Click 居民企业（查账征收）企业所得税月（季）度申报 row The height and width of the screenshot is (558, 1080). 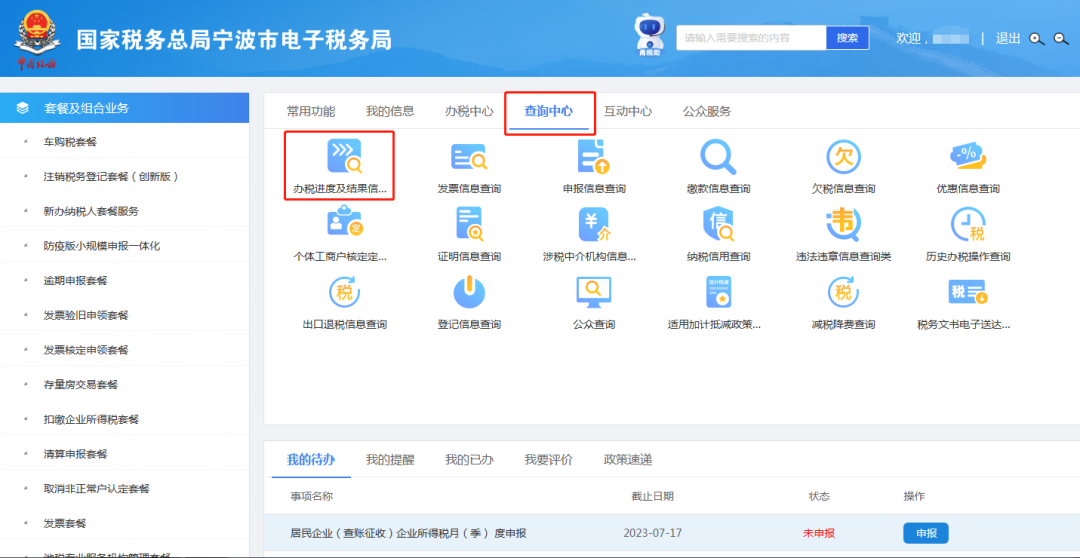(672, 533)
